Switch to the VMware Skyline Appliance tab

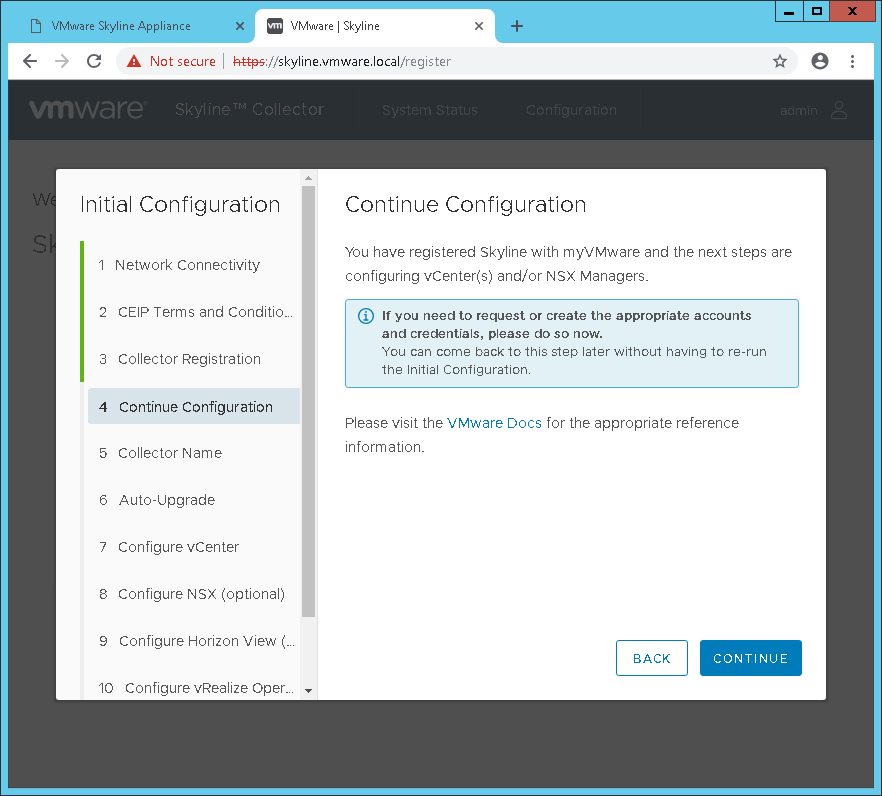tap(137, 26)
